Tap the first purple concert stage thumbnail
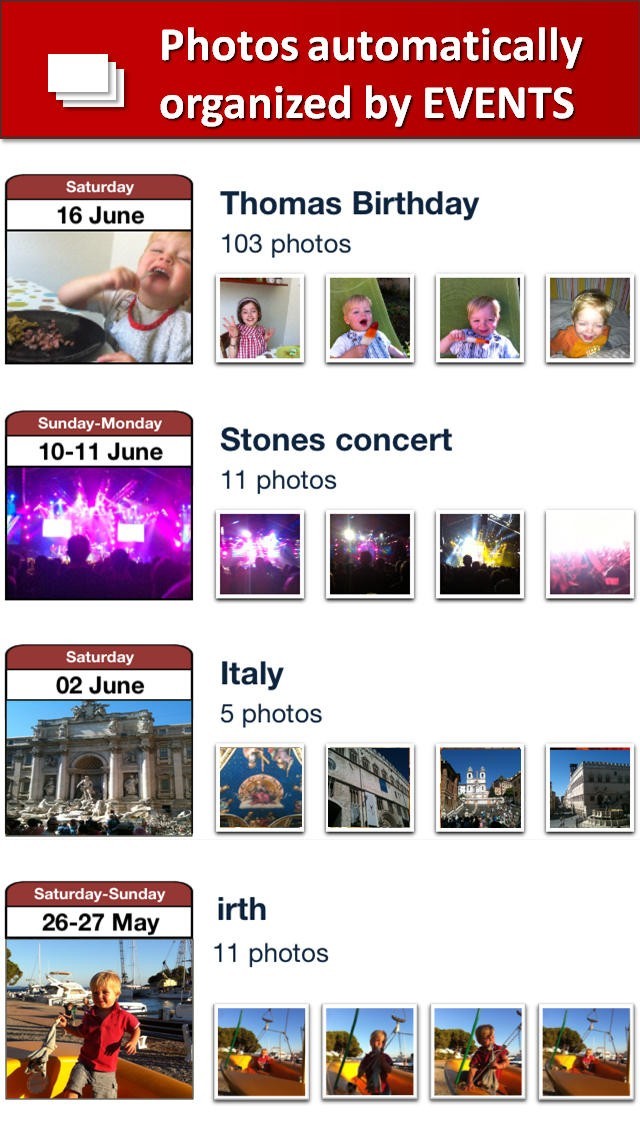Viewport: 640px width, 1136px height. (260, 554)
